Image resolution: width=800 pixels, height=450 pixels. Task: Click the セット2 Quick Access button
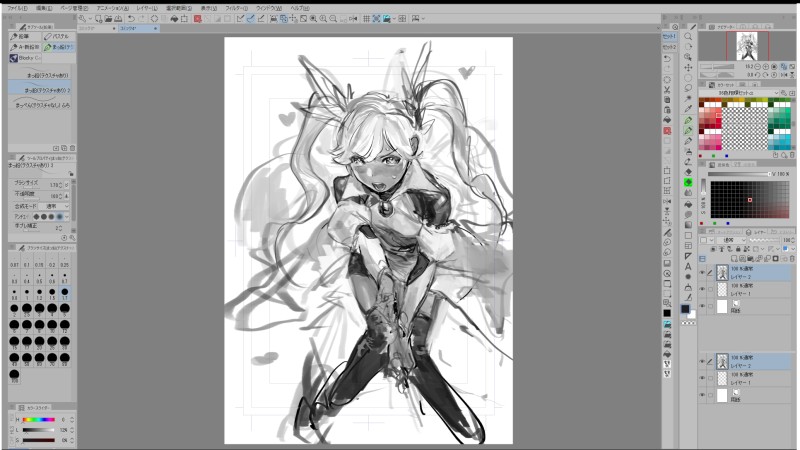pos(669,47)
